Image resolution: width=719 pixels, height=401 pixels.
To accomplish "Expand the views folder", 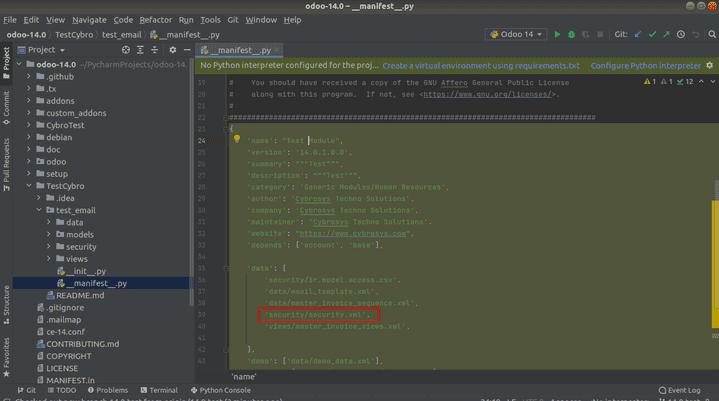I will coord(49,258).
